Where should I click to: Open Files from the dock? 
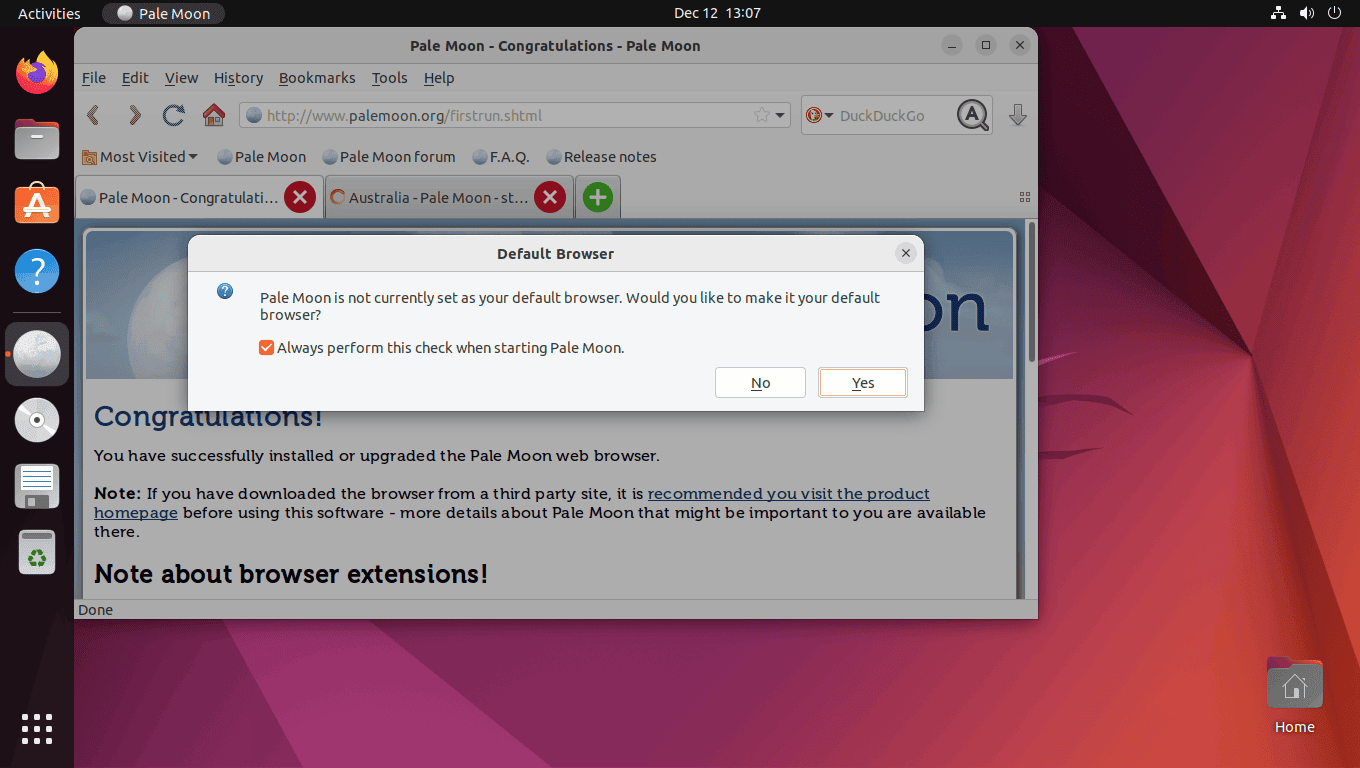pos(37,139)
